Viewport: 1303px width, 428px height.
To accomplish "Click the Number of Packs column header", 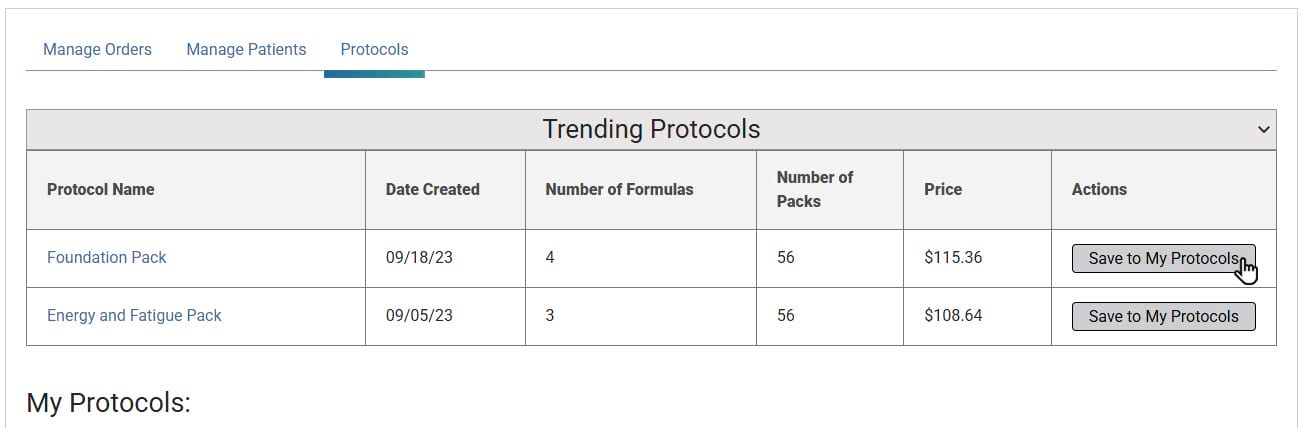I will 815,189.
